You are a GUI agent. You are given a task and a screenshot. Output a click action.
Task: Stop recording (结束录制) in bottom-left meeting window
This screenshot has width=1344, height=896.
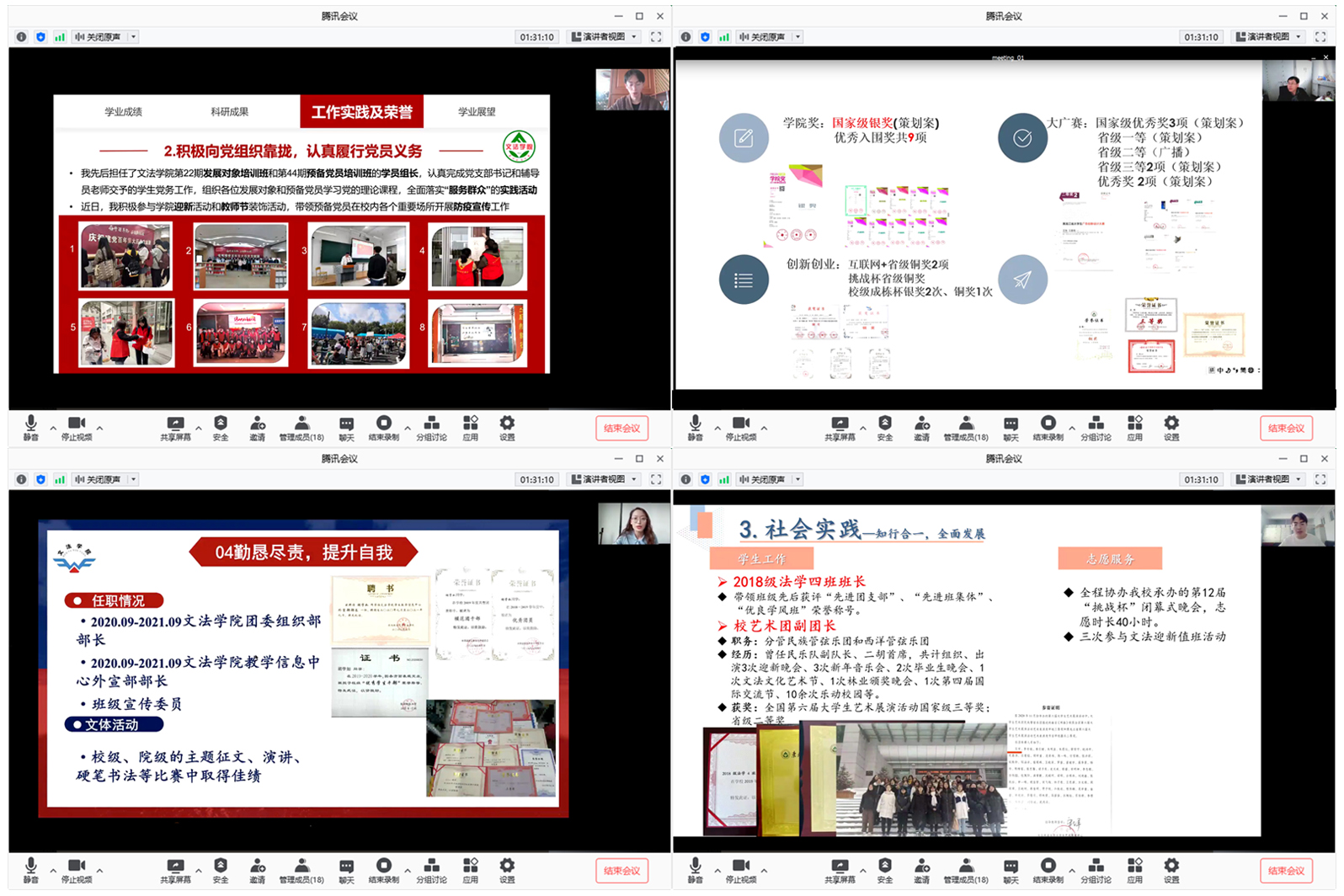[x=383, y=870]
